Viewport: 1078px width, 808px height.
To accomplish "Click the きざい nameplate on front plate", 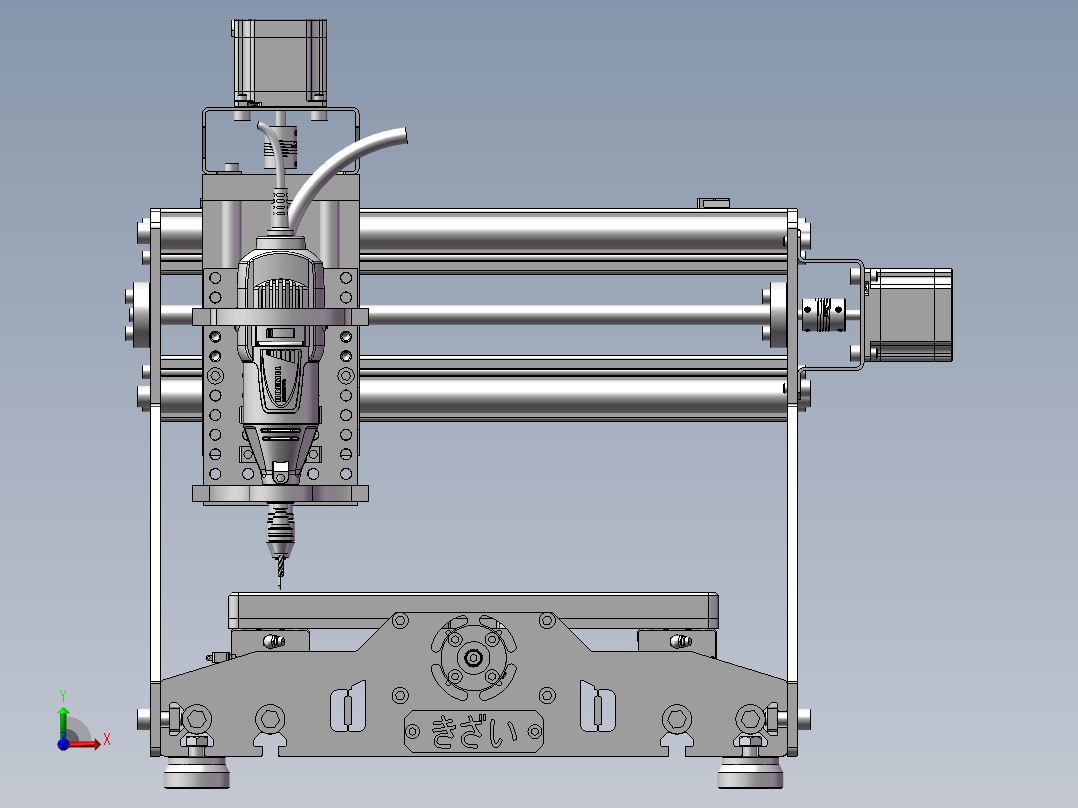I will coord(474,732).
